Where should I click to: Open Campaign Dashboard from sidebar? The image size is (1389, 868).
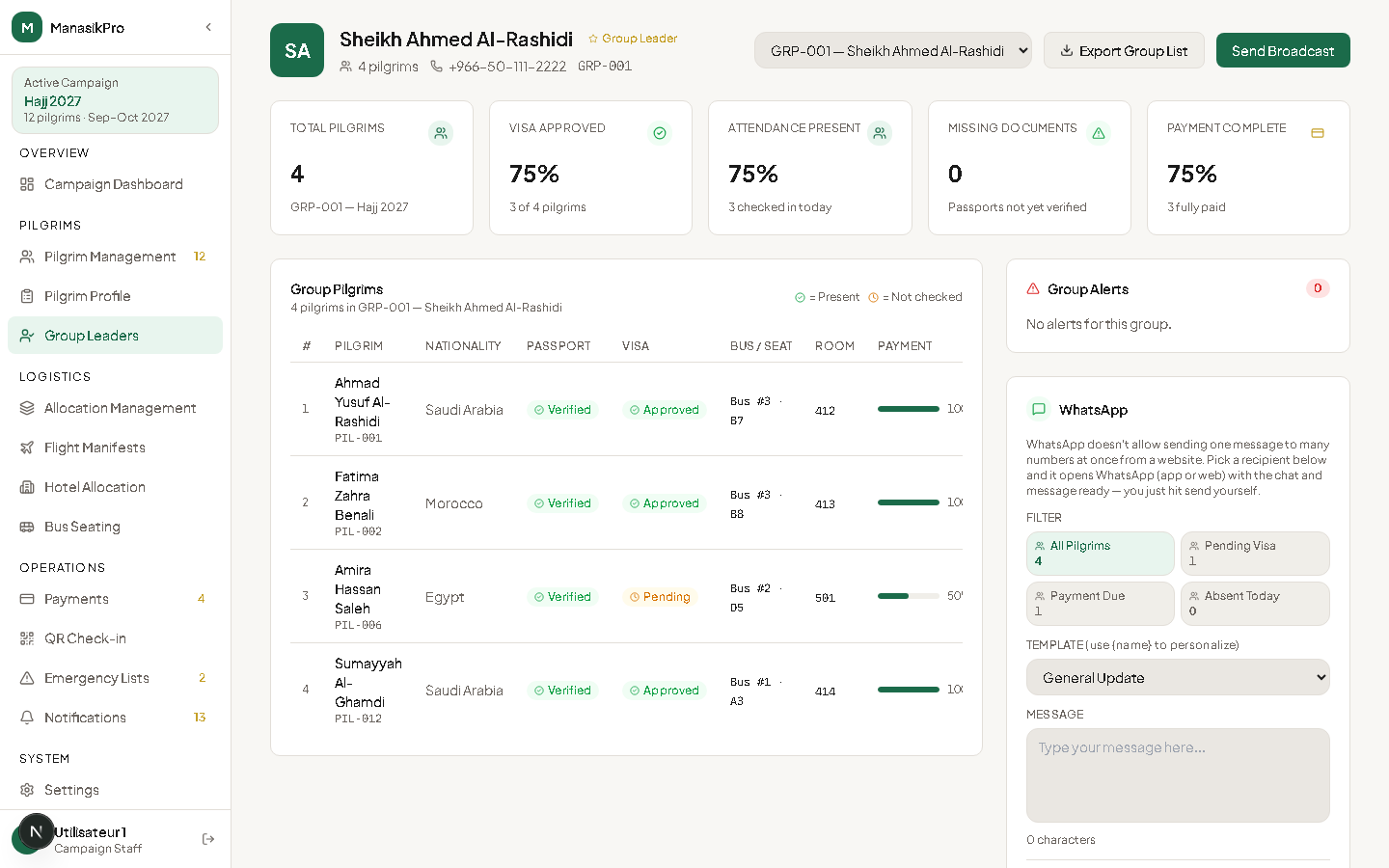tap(115, 184)
